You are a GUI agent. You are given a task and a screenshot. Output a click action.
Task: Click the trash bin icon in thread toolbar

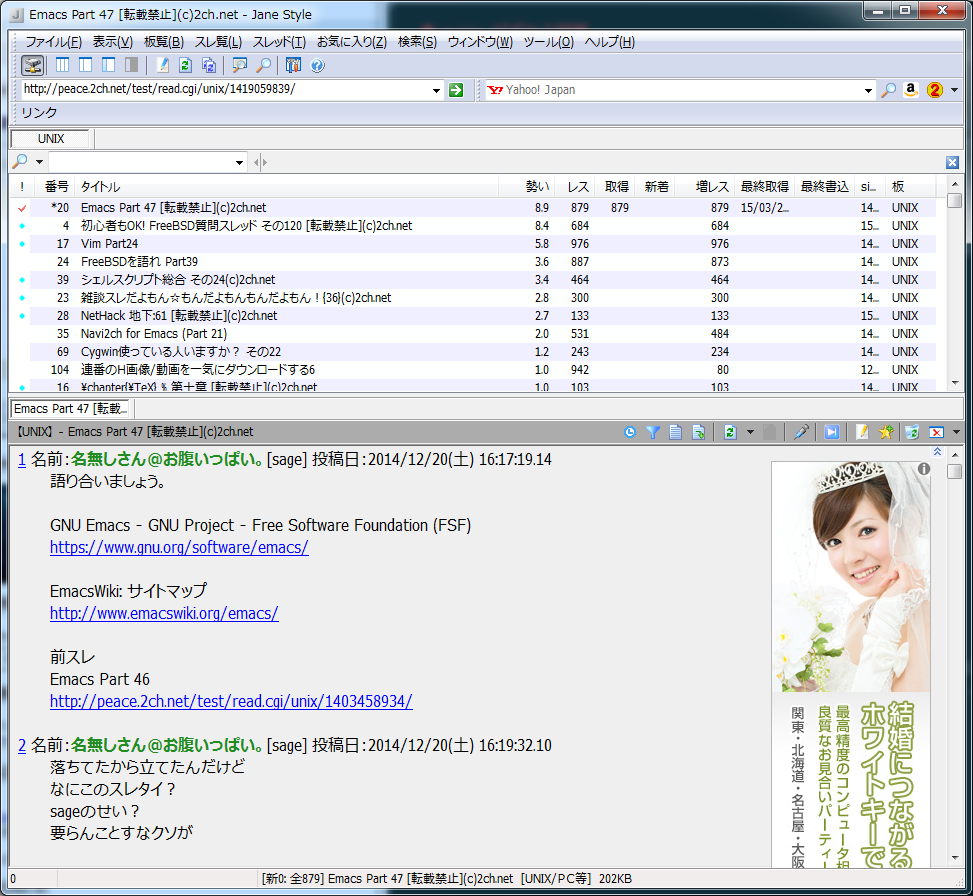[x=911, y=432]
